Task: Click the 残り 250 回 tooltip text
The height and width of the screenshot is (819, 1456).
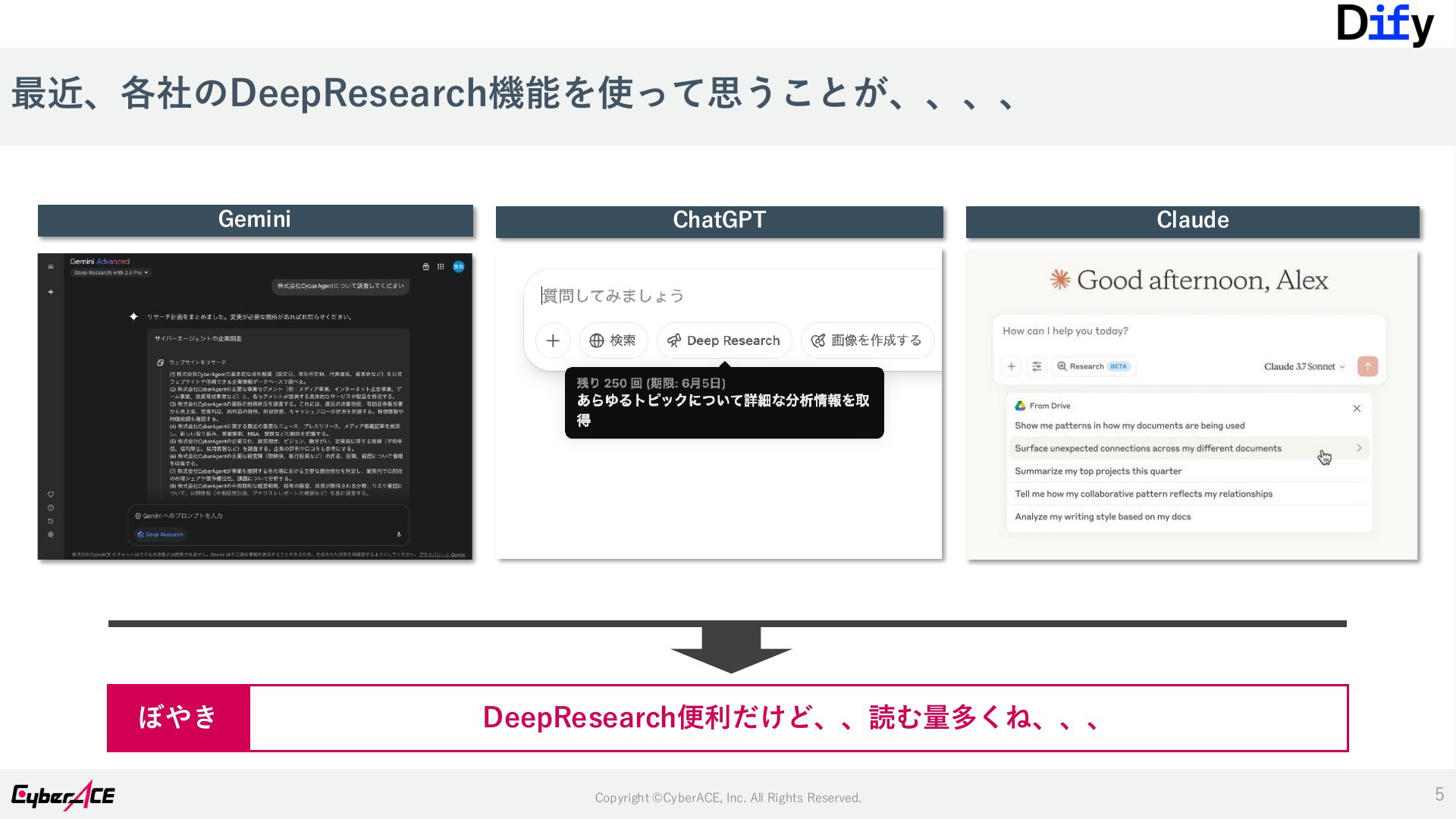Action: click(x=651, y=383)
